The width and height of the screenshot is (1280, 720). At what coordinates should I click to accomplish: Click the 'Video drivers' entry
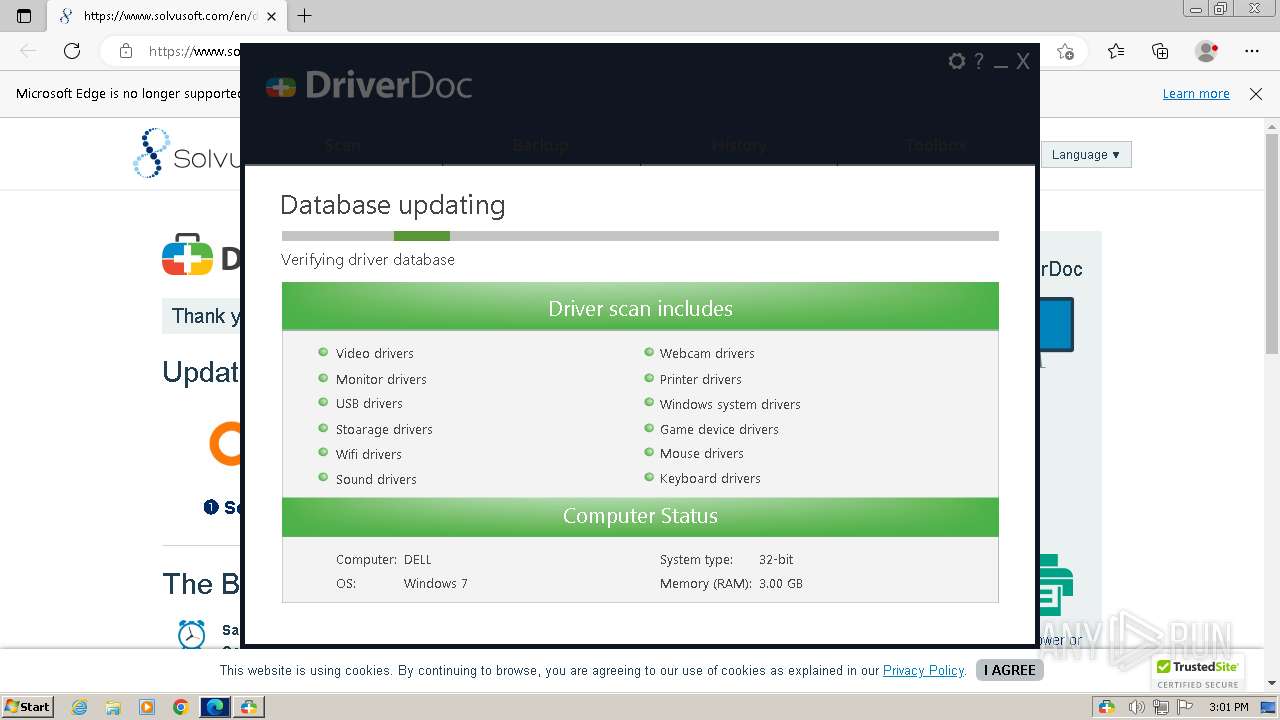[x=374, y=354]
